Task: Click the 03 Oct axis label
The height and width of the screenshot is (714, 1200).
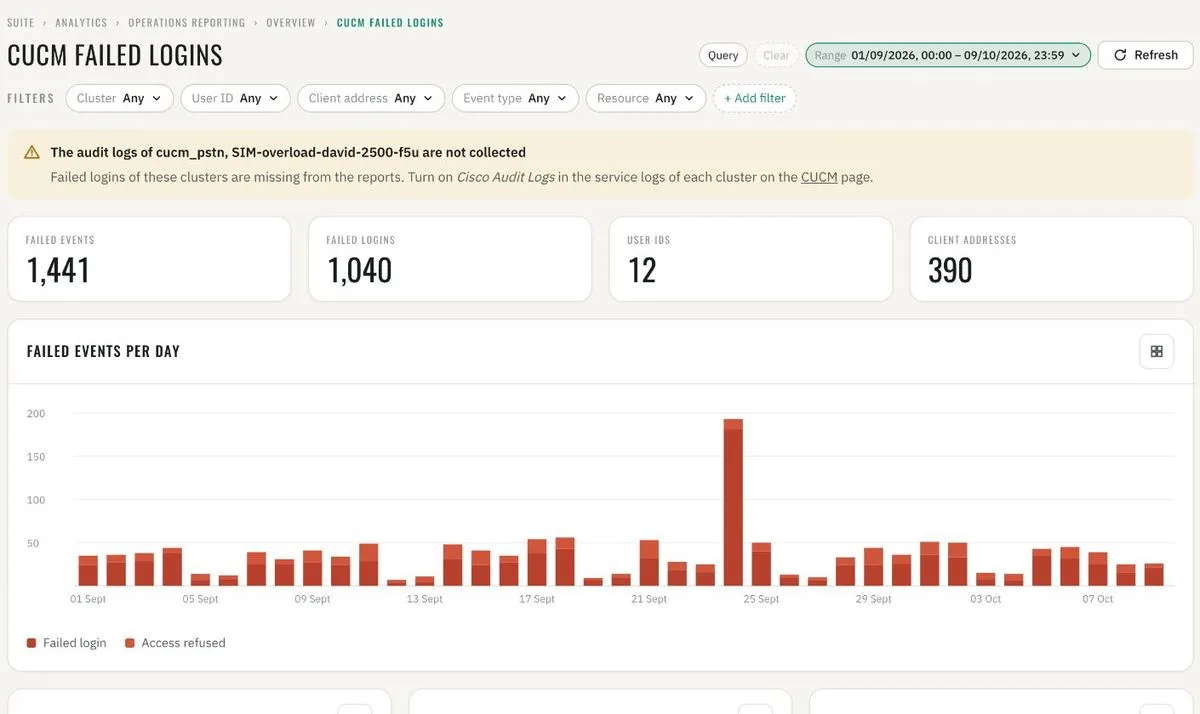Action: (985, 599)
